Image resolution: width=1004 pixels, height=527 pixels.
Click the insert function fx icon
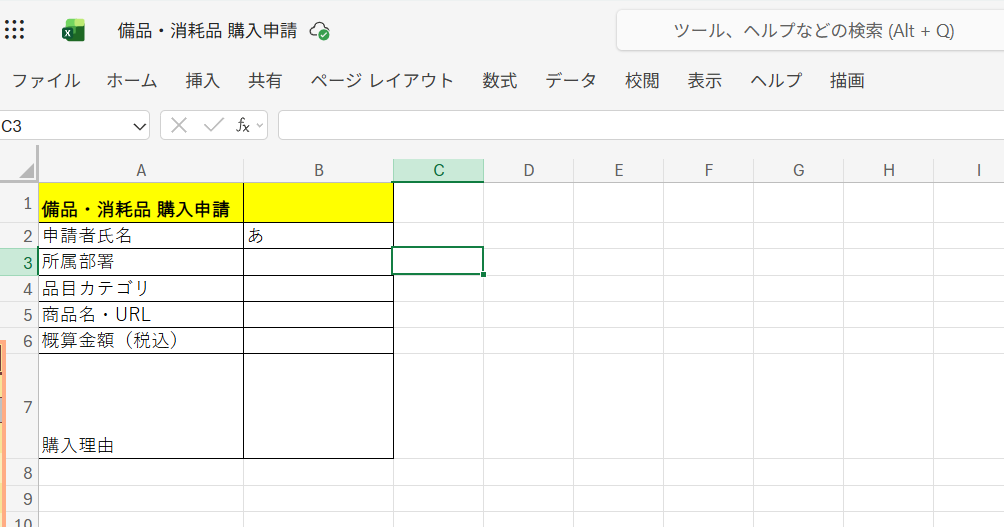tap(242, 125)
